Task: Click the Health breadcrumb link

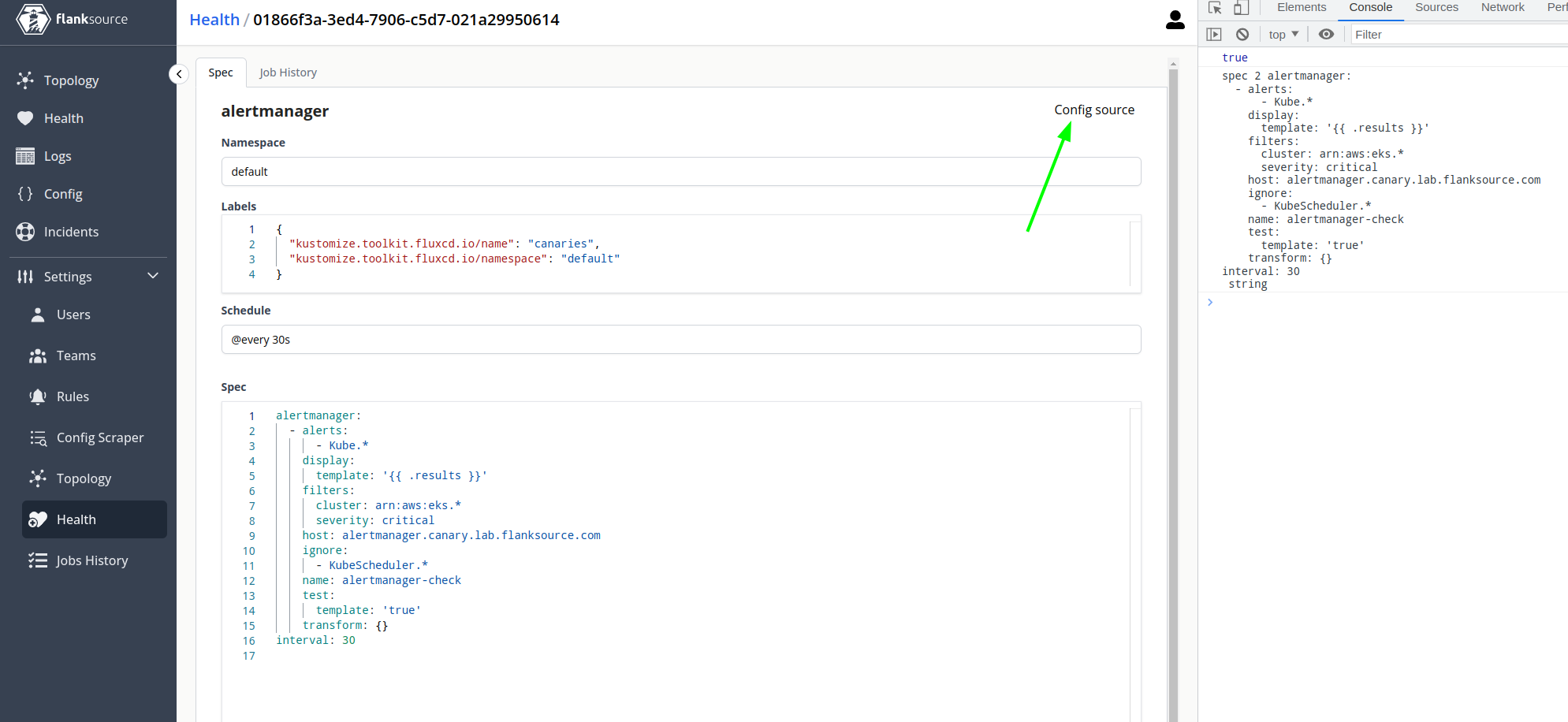Action: coord(214,19)
